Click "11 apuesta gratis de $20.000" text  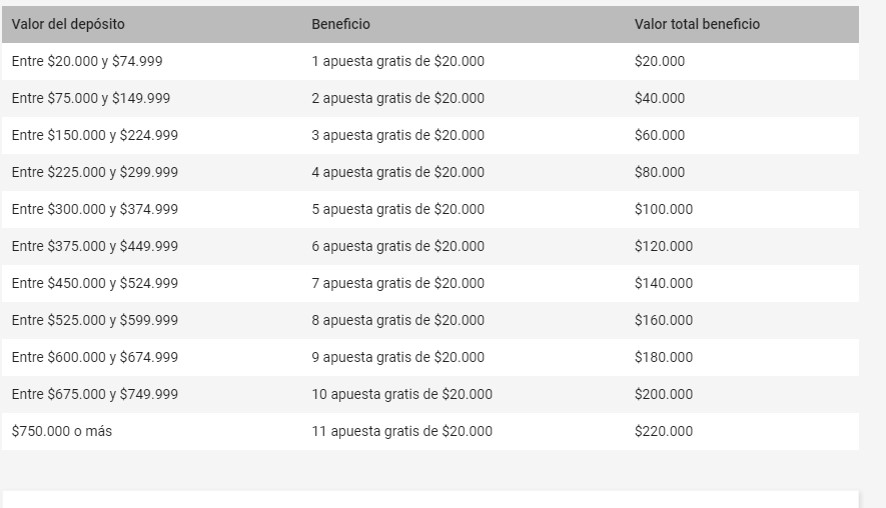[x=401, y=431]
